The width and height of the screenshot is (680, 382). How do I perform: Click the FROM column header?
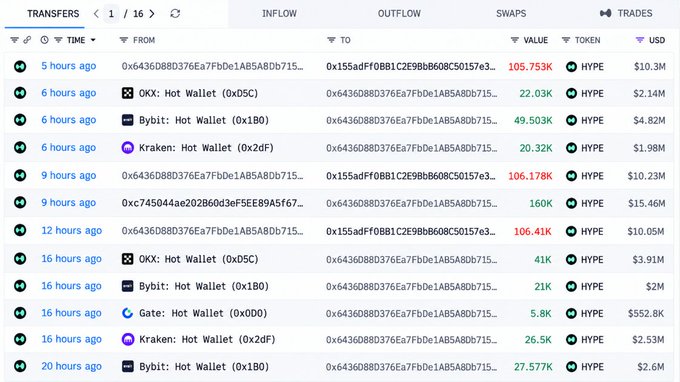click(x=144, y=40)
